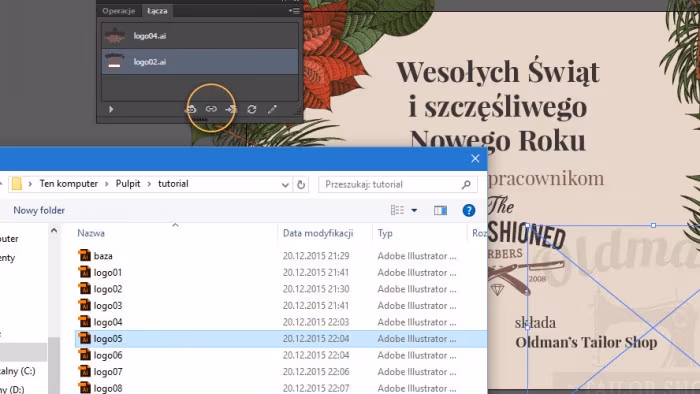Open the Links panel flyout menu
The width and height of the screenshot is (700, 394).
coord(294,11)
